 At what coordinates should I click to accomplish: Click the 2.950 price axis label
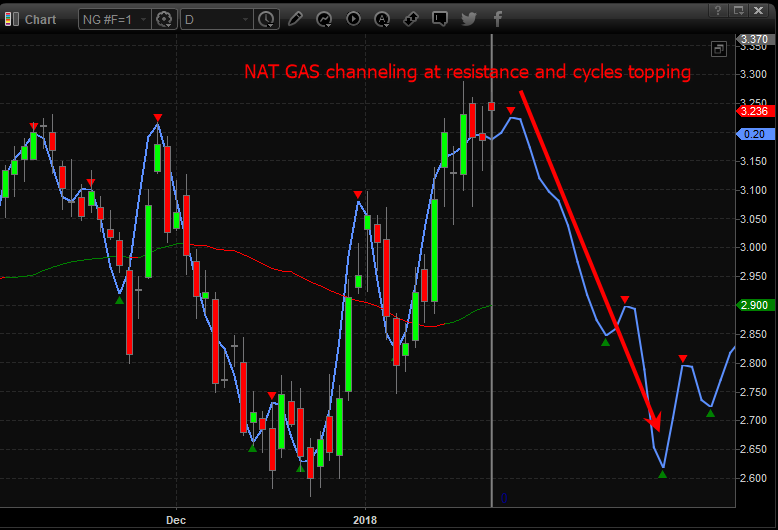point(753,276)
